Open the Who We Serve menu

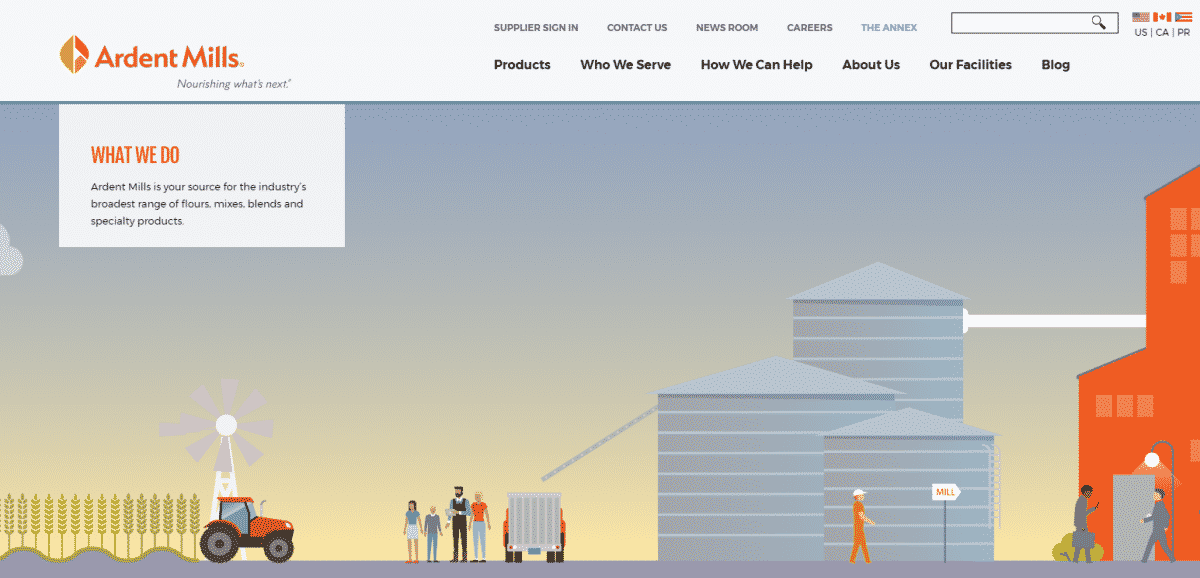(x=625, y=65)
